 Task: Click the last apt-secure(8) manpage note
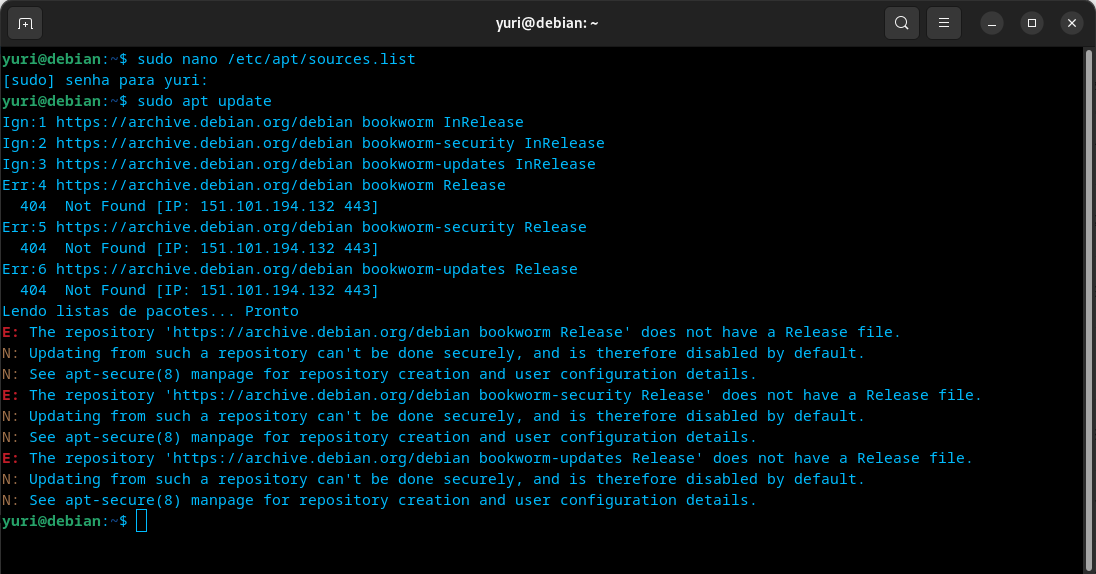(390, 500)
